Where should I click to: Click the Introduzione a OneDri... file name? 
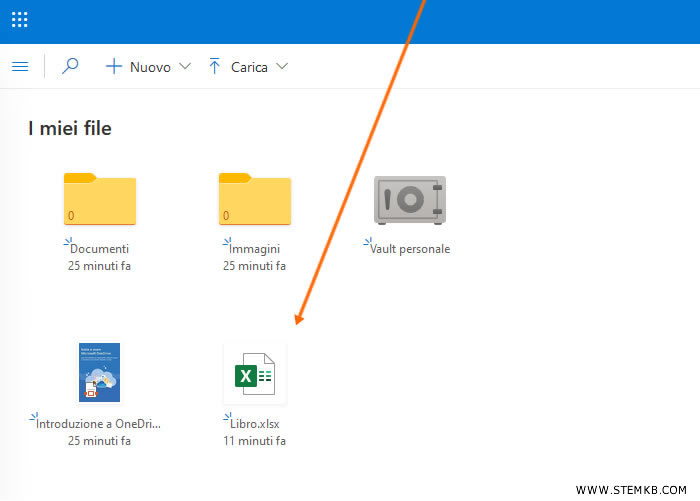click(98, 424)
